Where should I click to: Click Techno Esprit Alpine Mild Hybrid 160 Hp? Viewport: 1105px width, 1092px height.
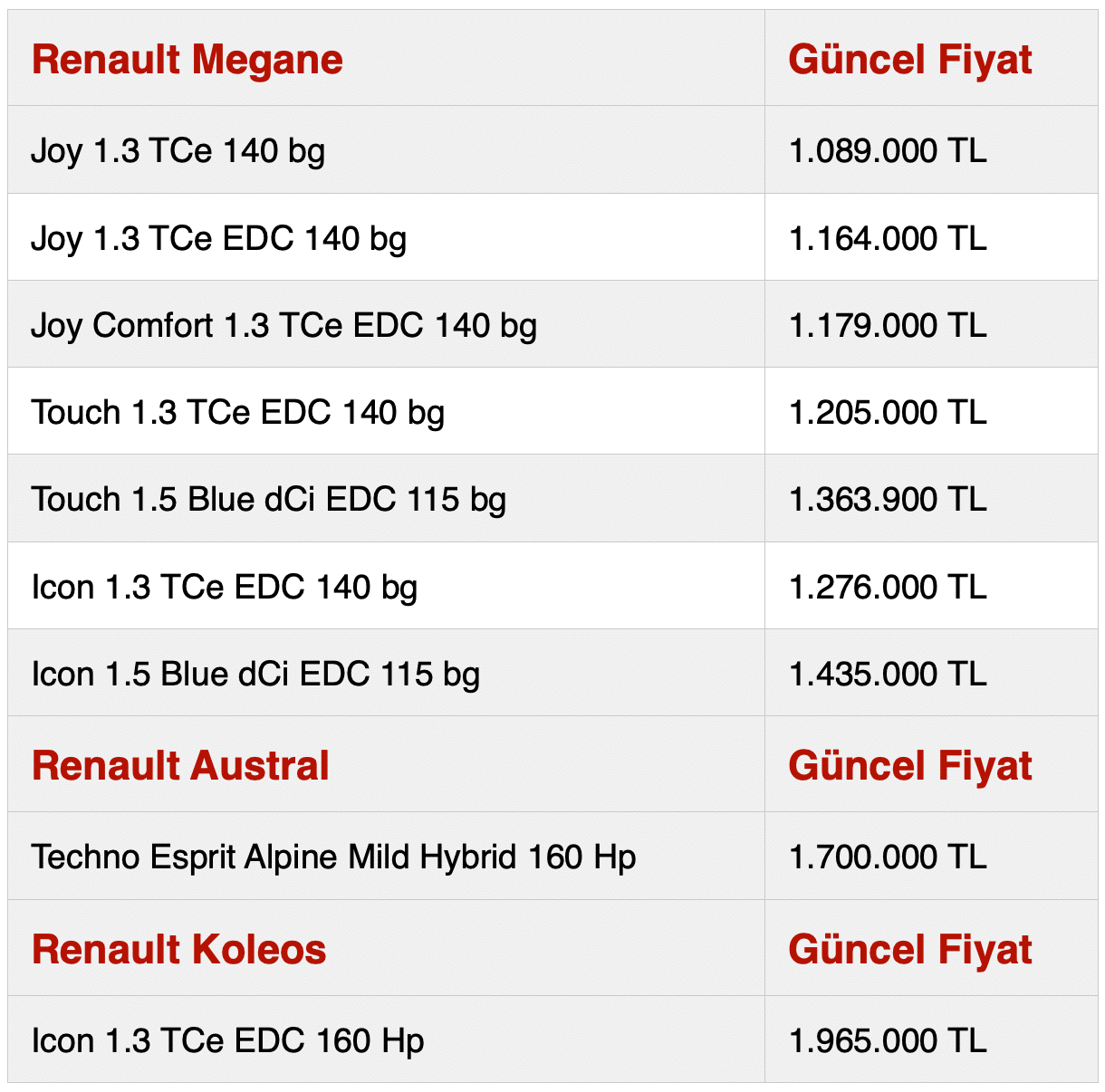click(x=334, y=857)
